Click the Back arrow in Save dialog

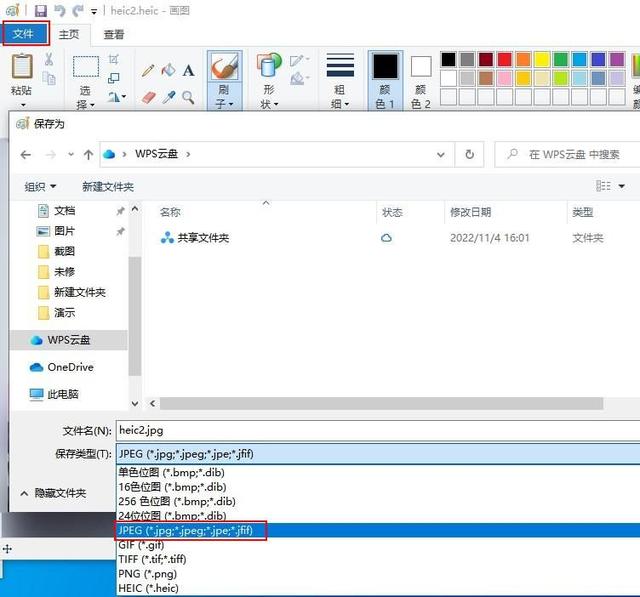26,155
